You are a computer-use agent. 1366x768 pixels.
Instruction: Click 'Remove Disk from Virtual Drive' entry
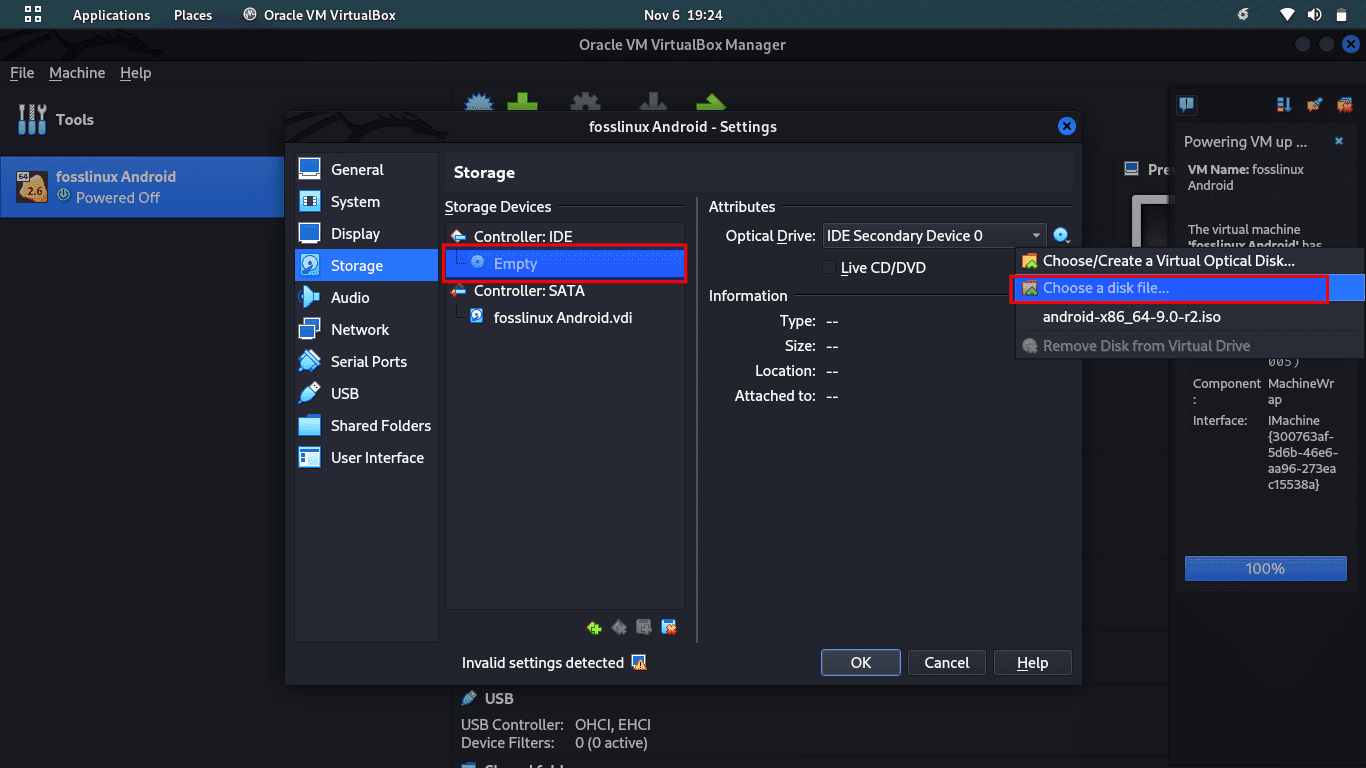[x=1190, y=346]
